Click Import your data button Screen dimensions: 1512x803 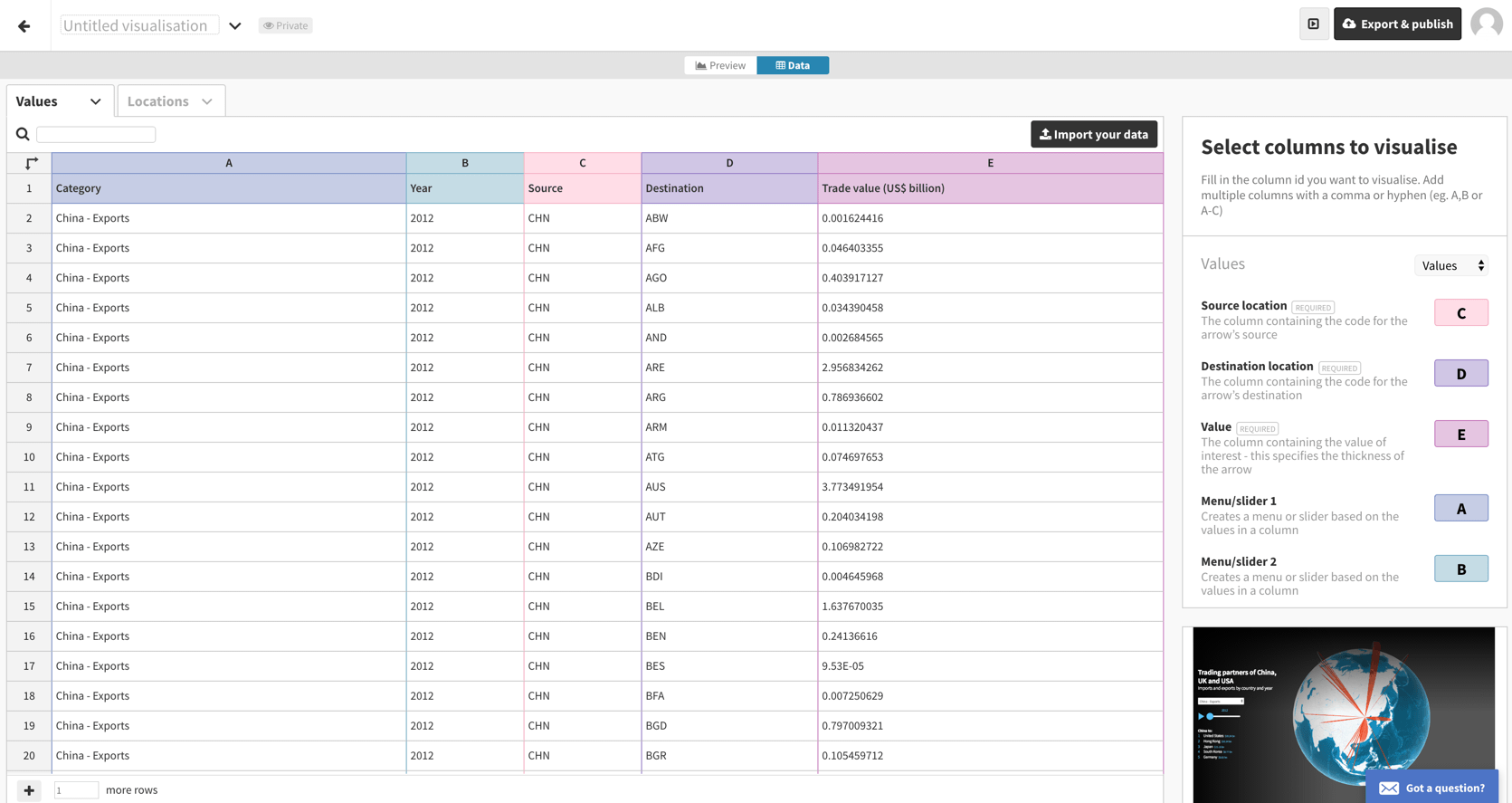coord(1093,135)
